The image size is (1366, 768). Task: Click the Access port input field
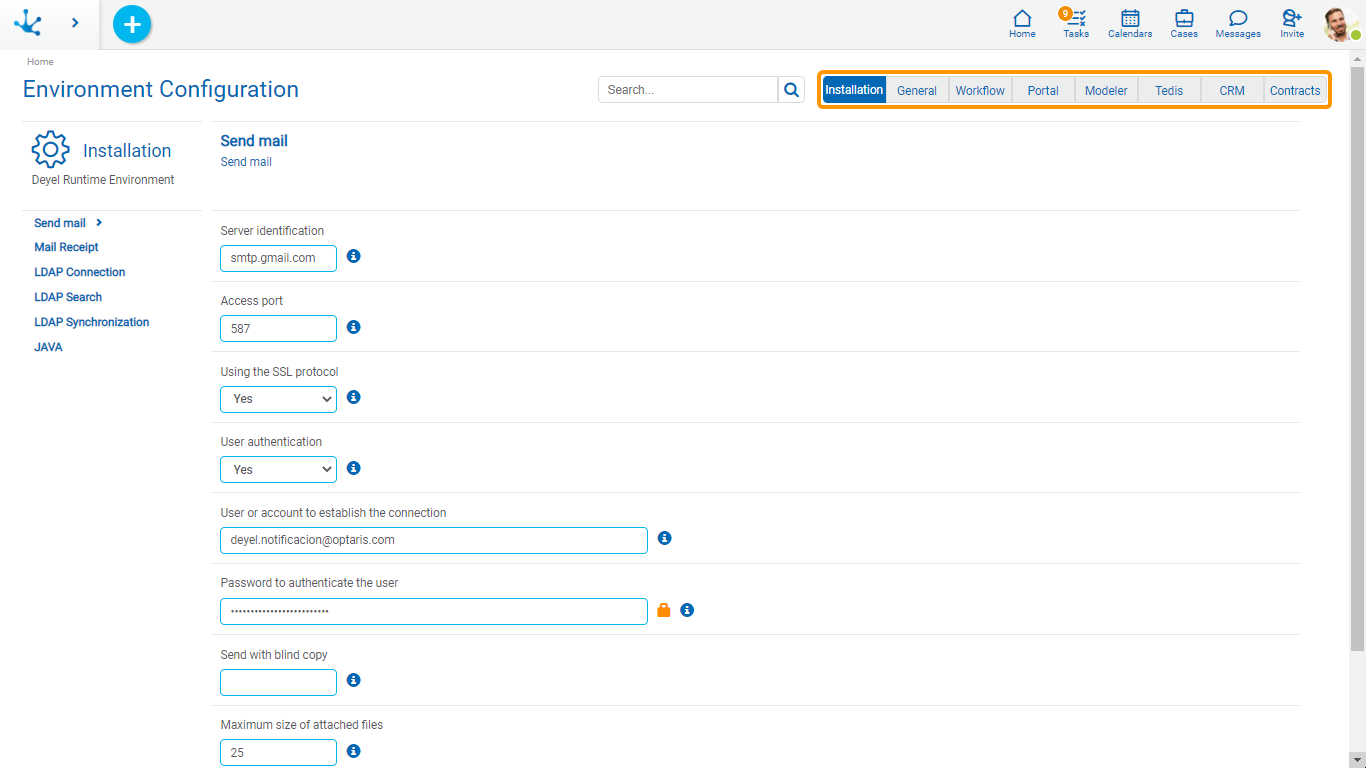tap(278, 328)
